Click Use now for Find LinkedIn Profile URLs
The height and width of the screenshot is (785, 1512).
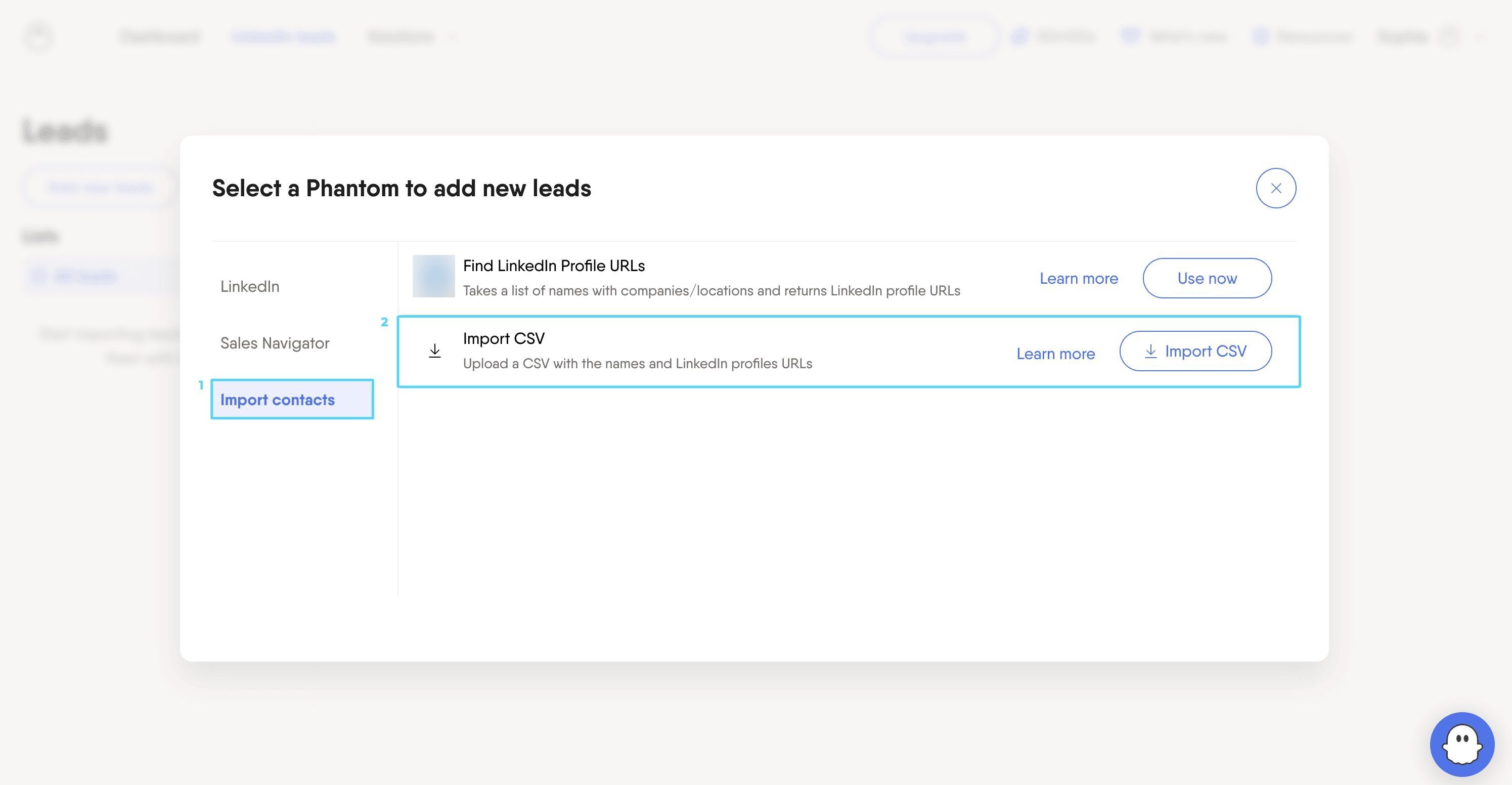tap(1207, 278)
